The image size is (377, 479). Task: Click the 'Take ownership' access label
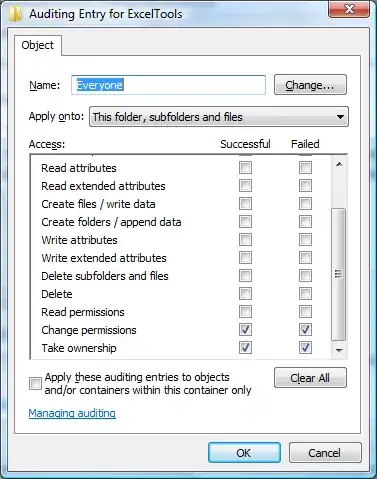pos(79,348)
